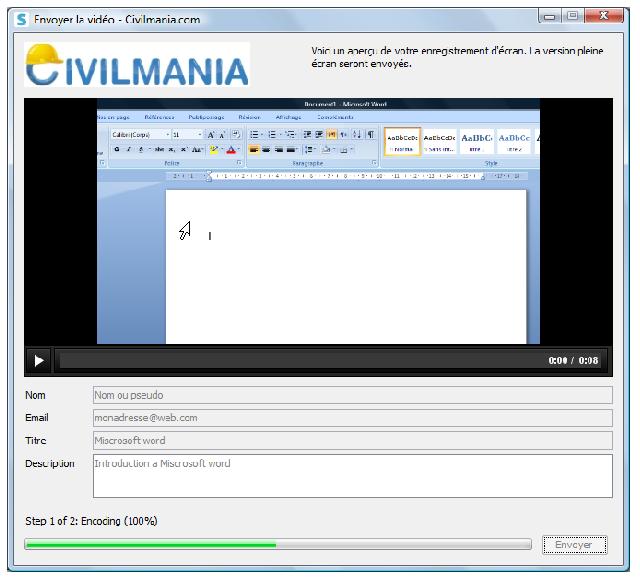Image resolution: width=640 pixels, height=580 pixels.
Task: Click the 'Titre' field label
Action: (x=36, y=441)
